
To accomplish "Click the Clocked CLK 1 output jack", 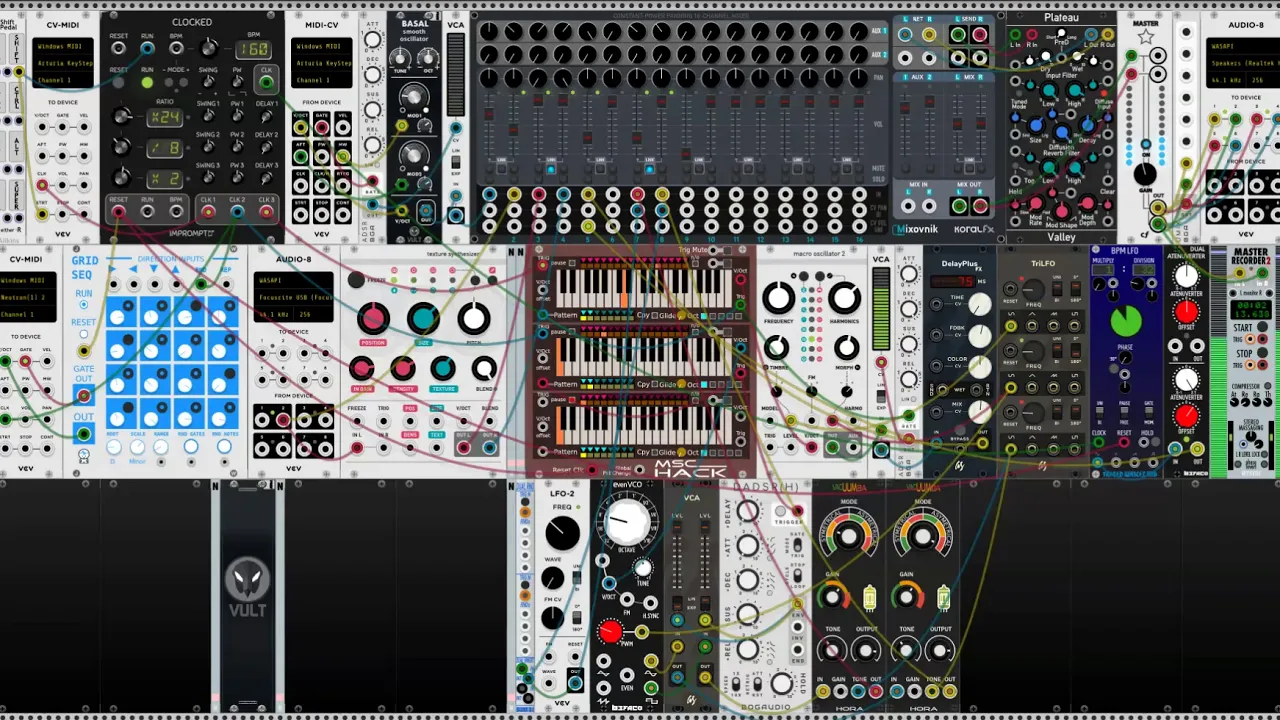I will 208,211.
